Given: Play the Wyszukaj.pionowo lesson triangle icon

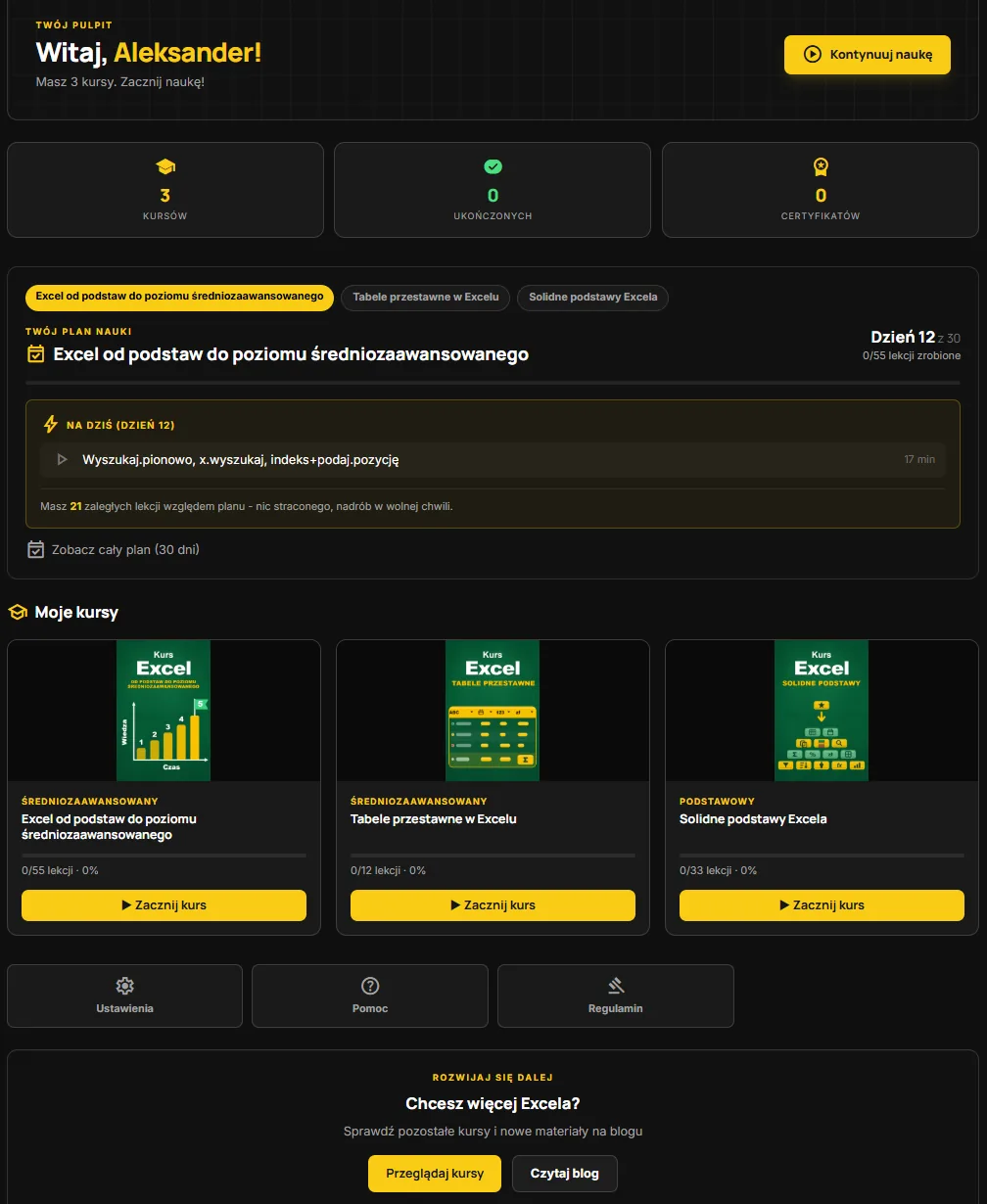Looking at the screenshot, I should click(x=62, y=459).
